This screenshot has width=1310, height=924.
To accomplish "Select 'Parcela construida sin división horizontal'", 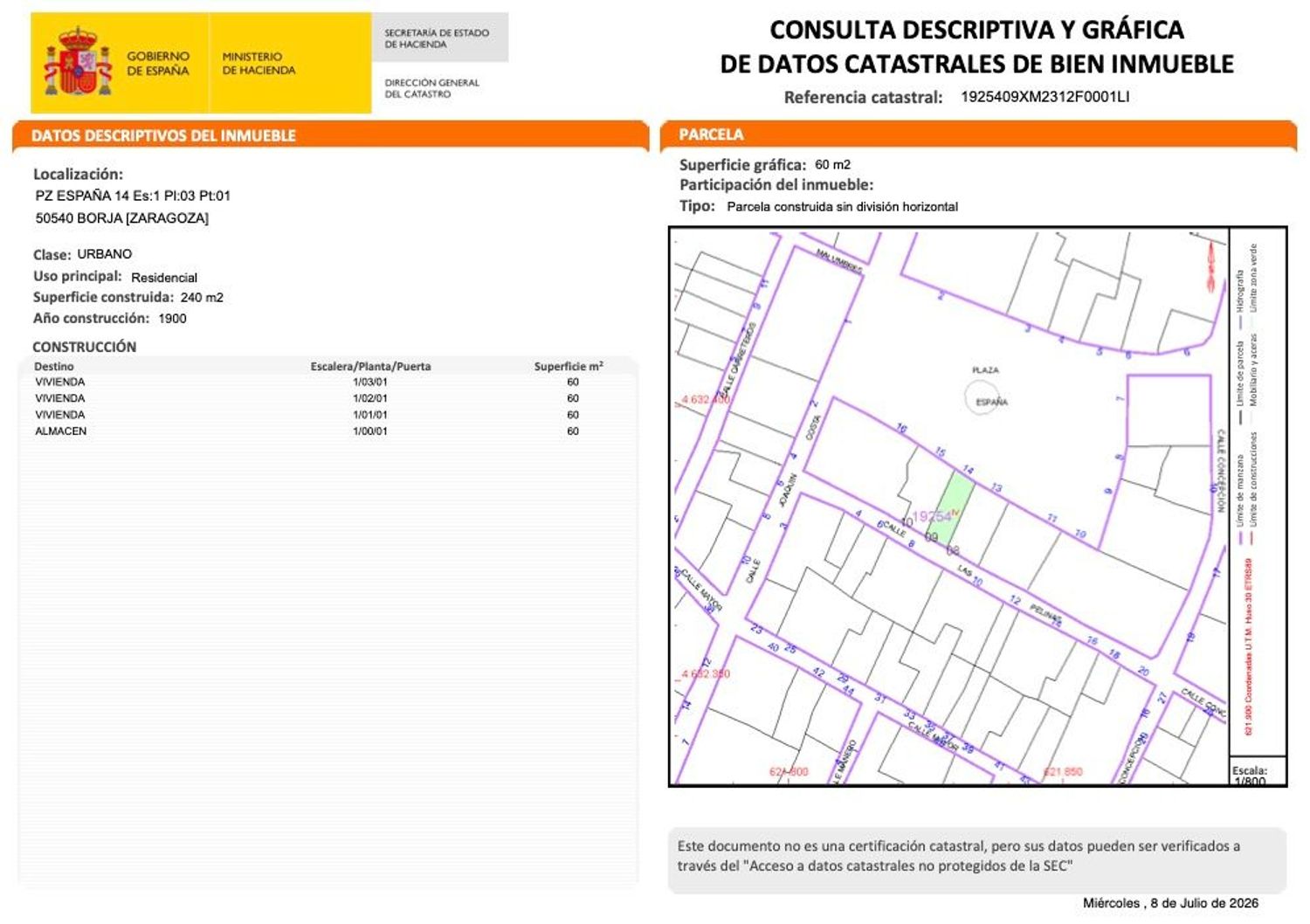I will 842,207.
